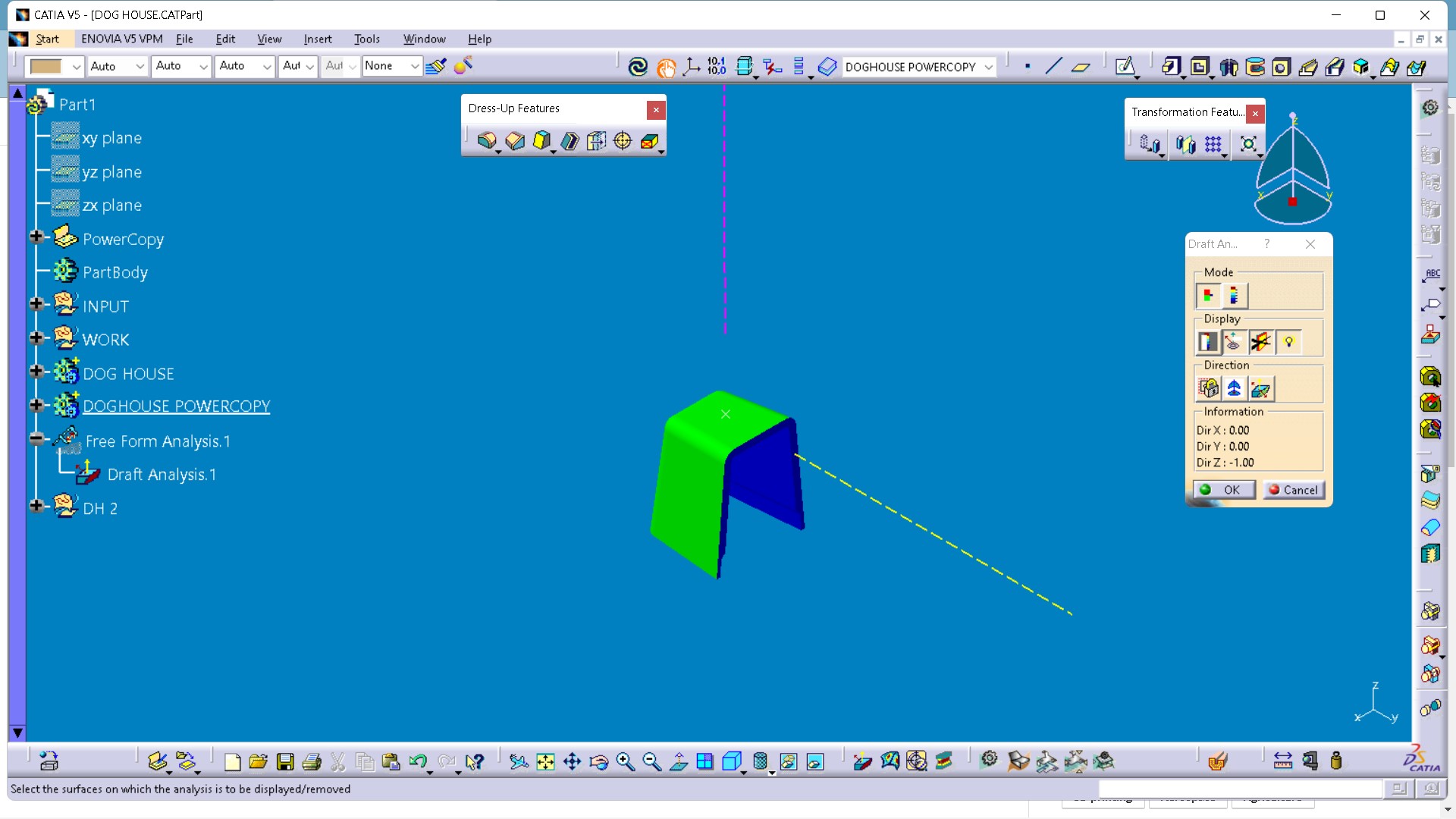1456x819 pixels.
Task: Toggle the Locked direction button
Action: coord(1208,388)
